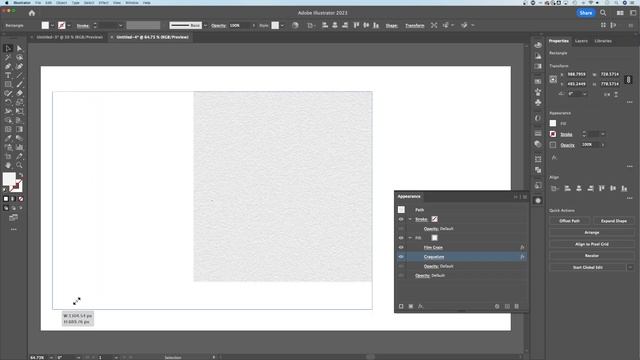Click the Offset Path button
Screen dimensions: 640x360
pos(569,221)
